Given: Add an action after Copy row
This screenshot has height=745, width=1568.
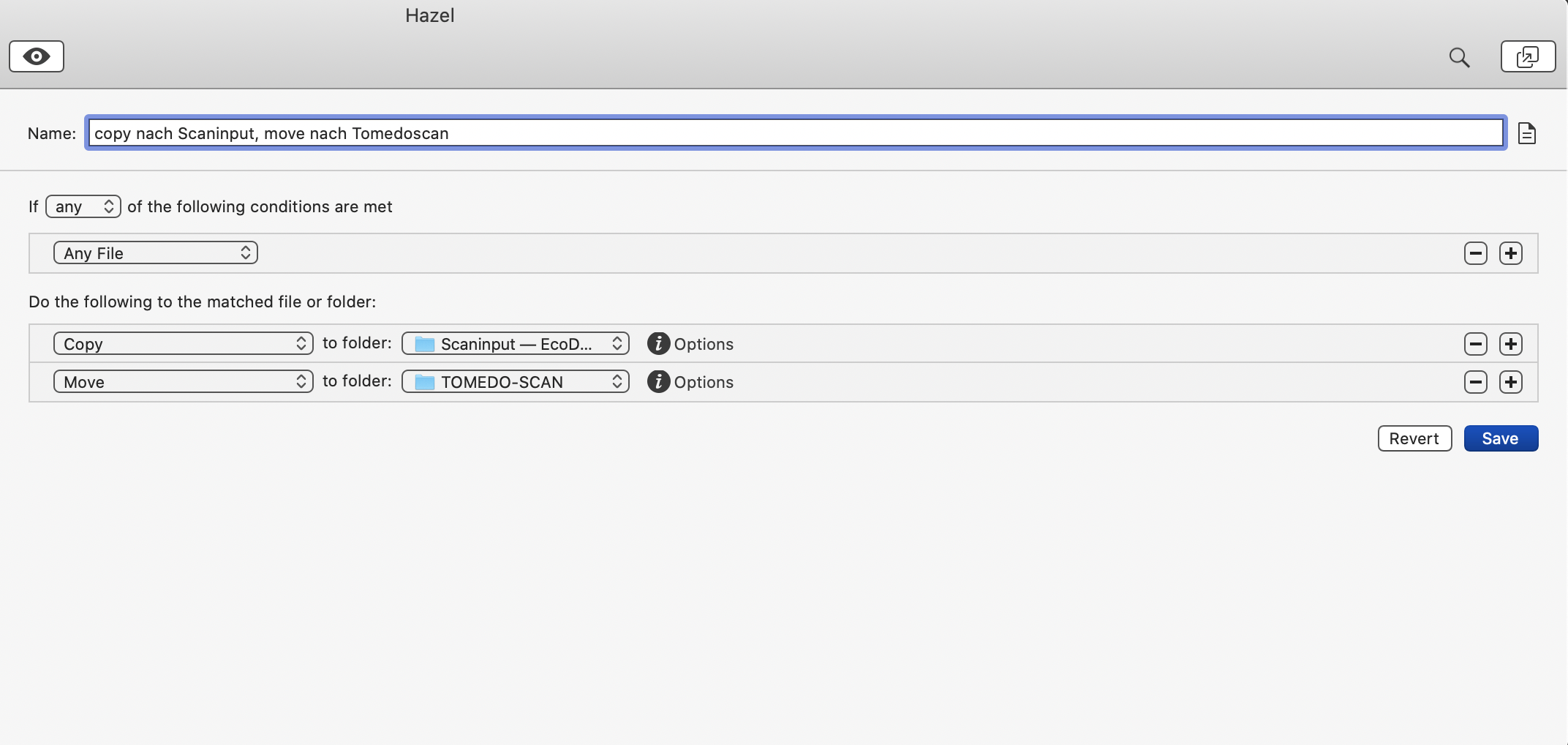Looking at the screenshot, I should (1511, 344).
